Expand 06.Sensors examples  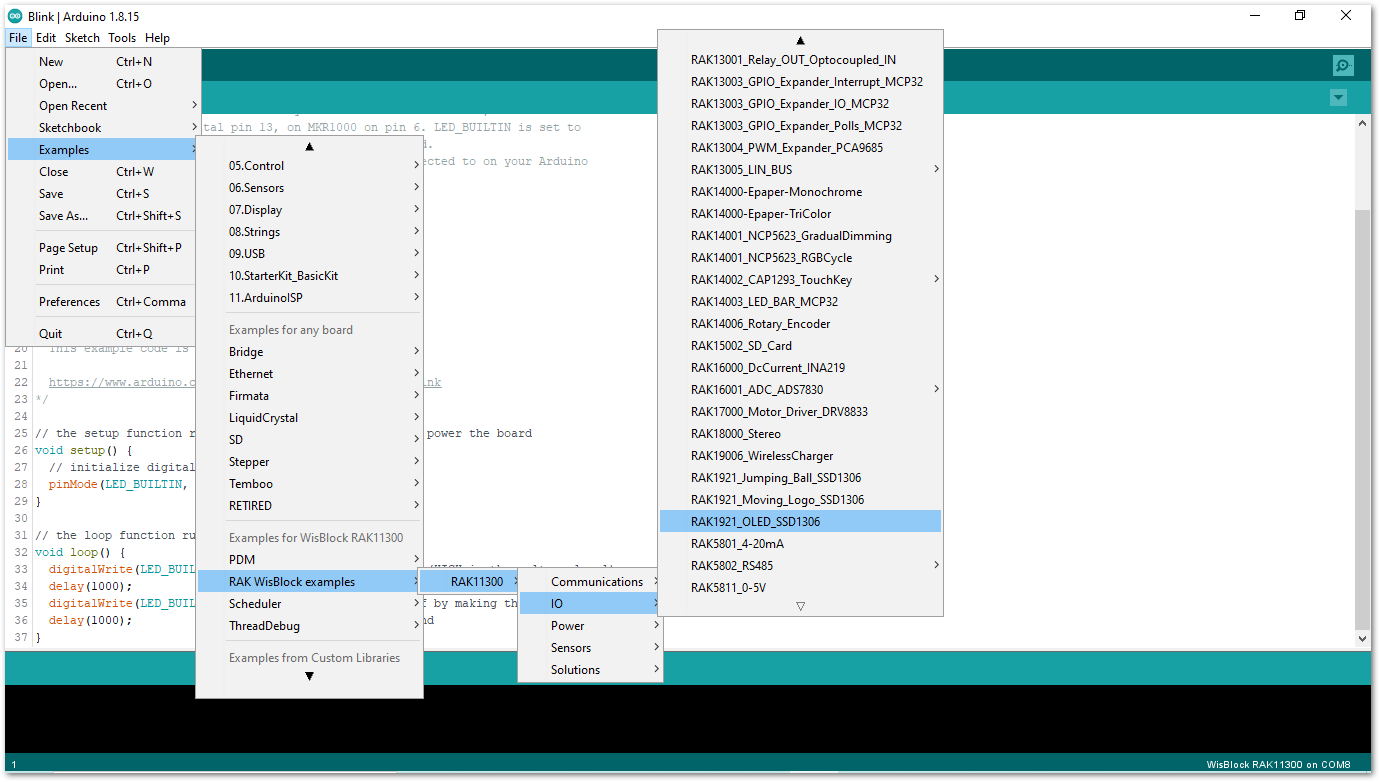[x=310, y=188]
